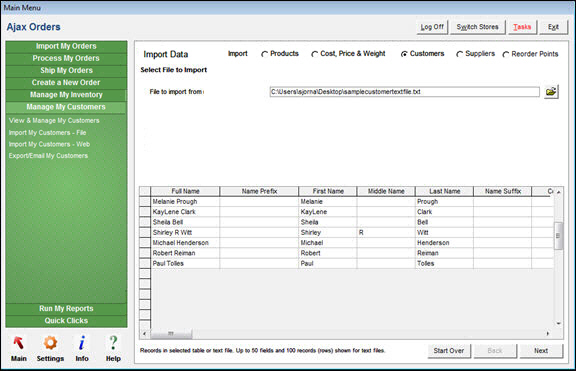576x371 pixels.
Task: Click the grid's scroll down arrow
Action: 558,324
